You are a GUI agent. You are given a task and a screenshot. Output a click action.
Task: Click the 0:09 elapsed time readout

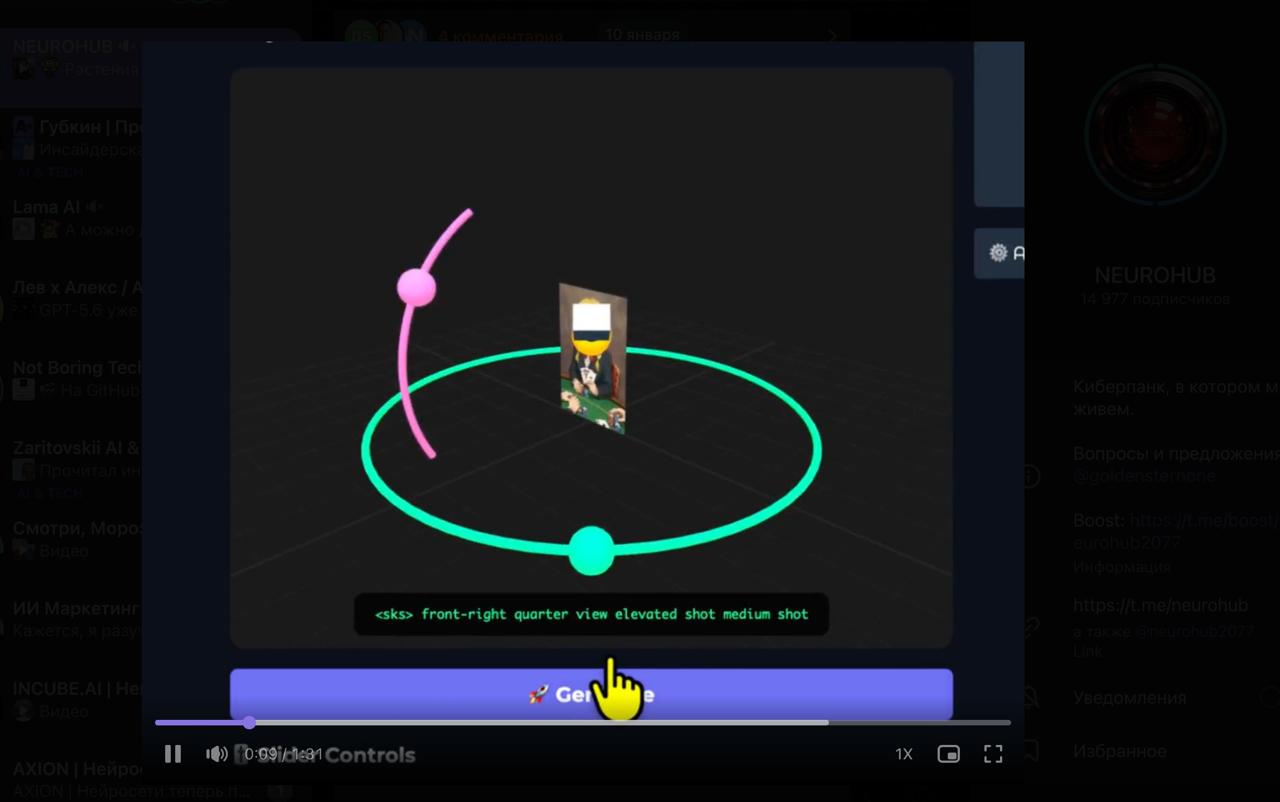point(262,754)
